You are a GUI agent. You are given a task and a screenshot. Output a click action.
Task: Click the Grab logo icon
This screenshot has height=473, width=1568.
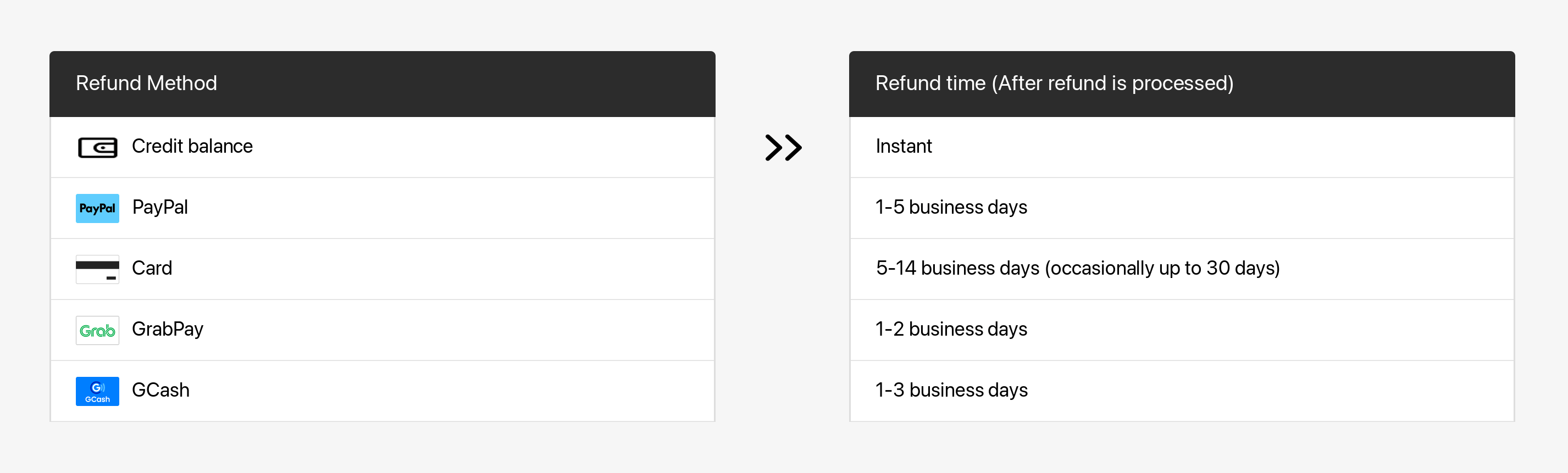click(x=97, y=330)
